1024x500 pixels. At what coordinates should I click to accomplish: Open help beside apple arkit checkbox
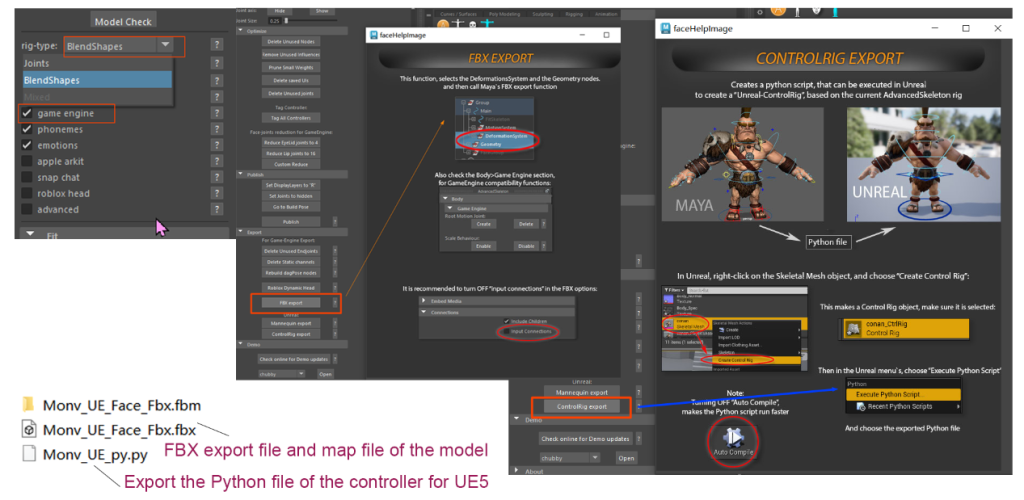pyautogui.click(x=217, y=161)
